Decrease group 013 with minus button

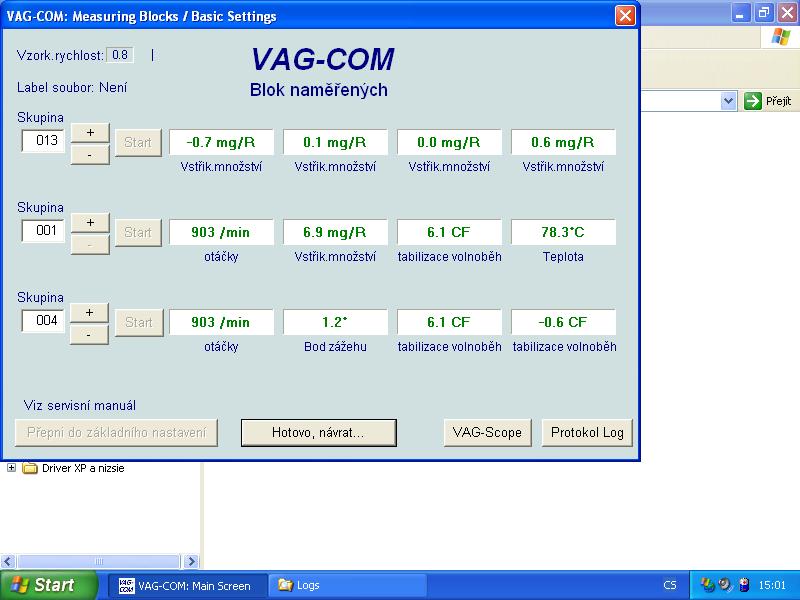[90, 155]
